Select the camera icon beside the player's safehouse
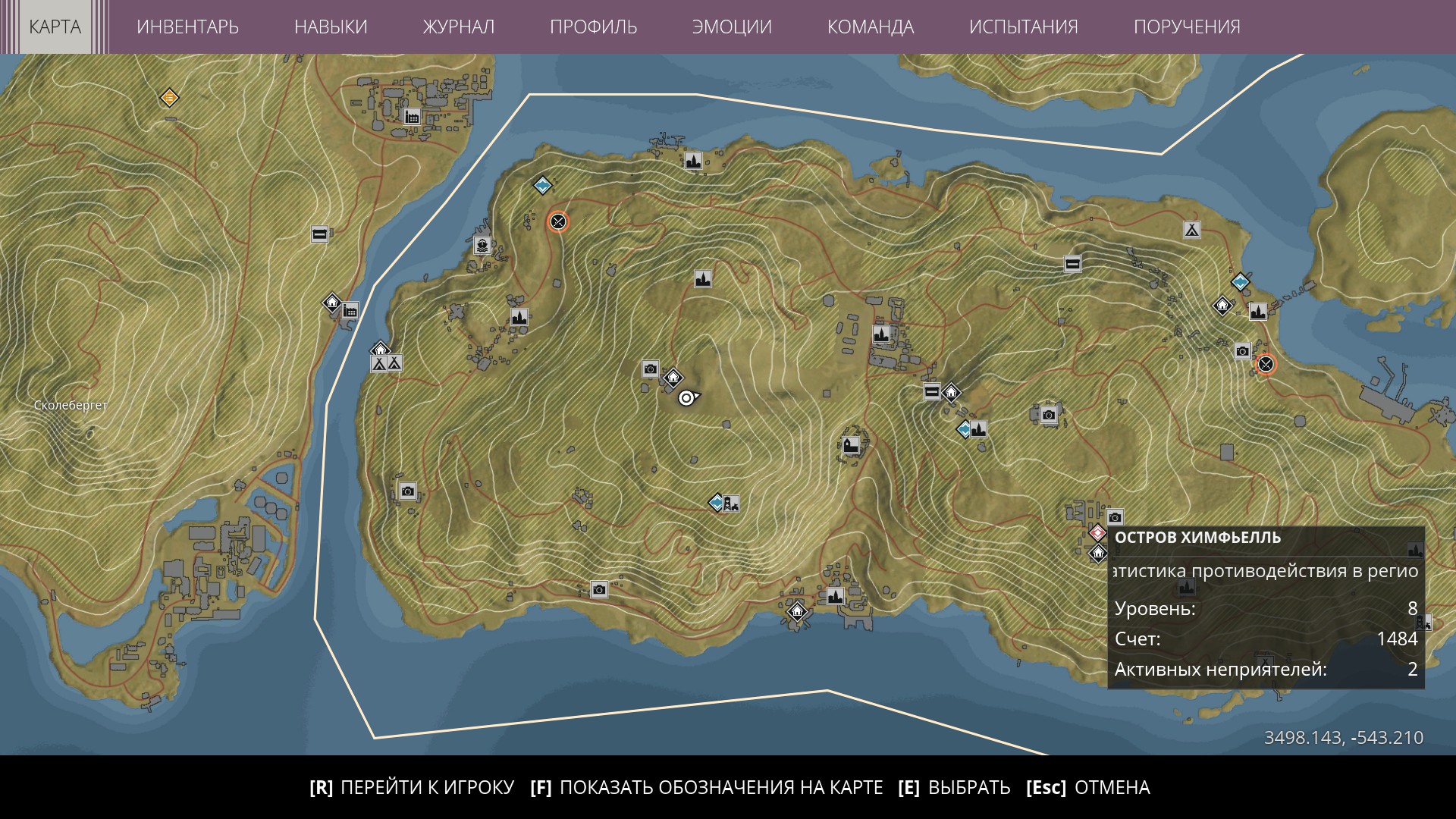 [x=650, y=369]
